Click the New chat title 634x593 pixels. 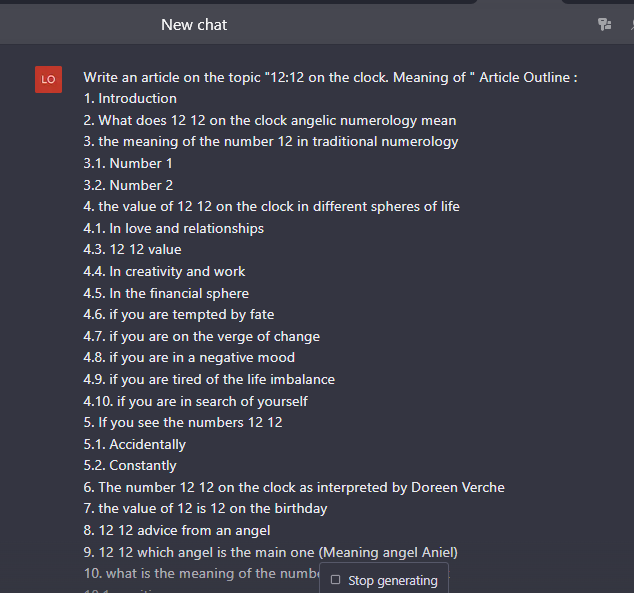tap(194, 25)
